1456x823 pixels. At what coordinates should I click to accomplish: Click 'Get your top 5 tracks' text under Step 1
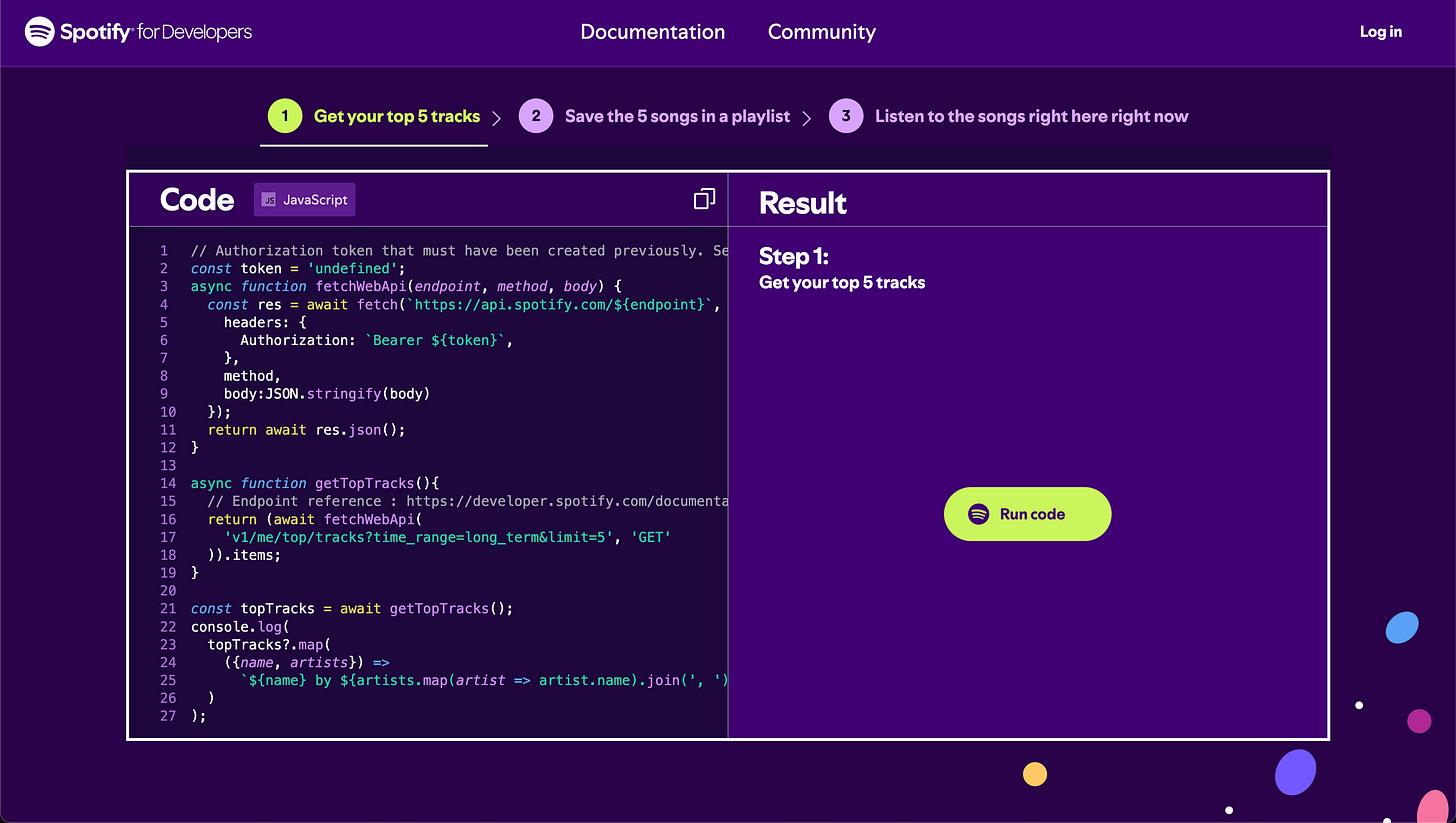[842, 282]
